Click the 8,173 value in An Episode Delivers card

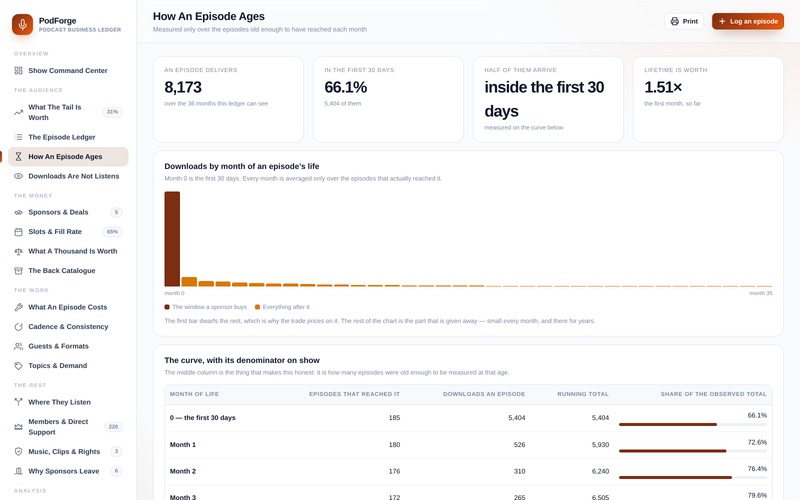[x=183, y=87]
